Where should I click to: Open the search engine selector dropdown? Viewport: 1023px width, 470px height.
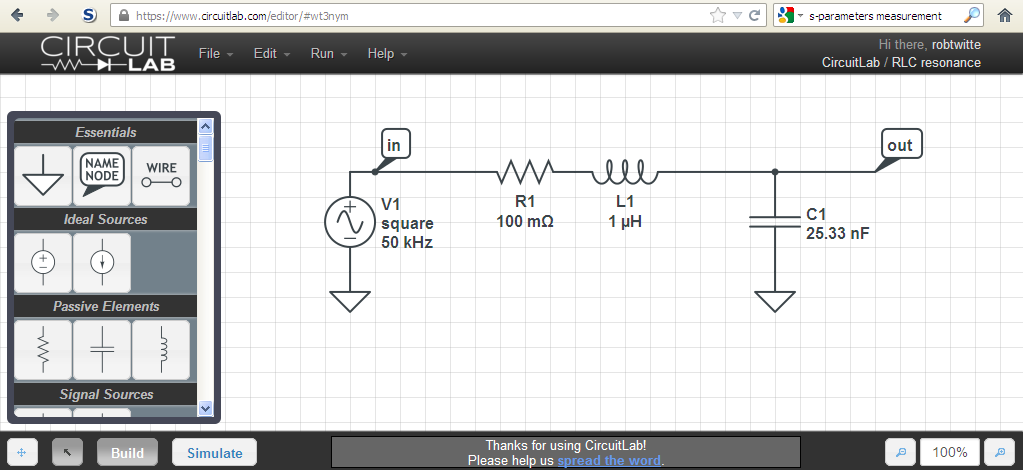coord(790,16)
